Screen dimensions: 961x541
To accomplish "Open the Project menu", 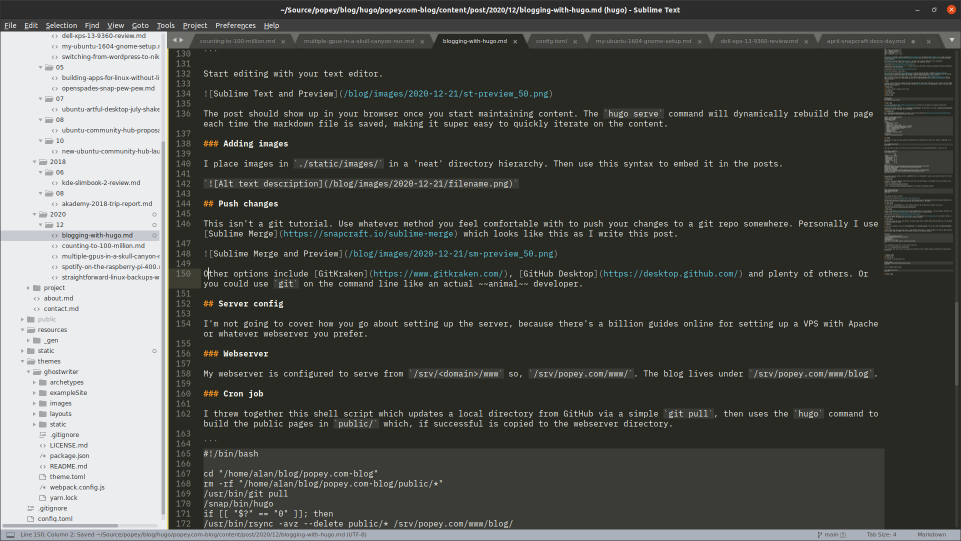I will click(x=195, y=25).
